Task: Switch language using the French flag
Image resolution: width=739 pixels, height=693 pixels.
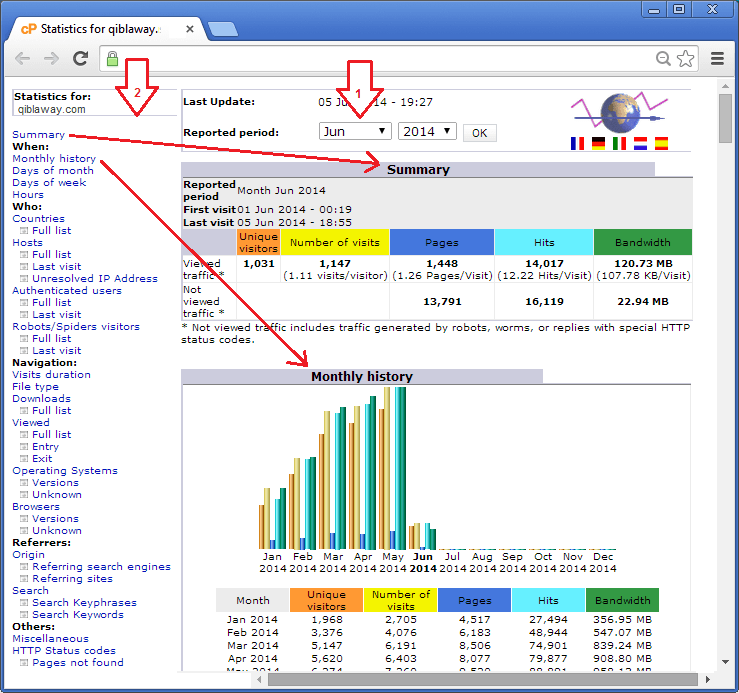Action: point(576,144)
